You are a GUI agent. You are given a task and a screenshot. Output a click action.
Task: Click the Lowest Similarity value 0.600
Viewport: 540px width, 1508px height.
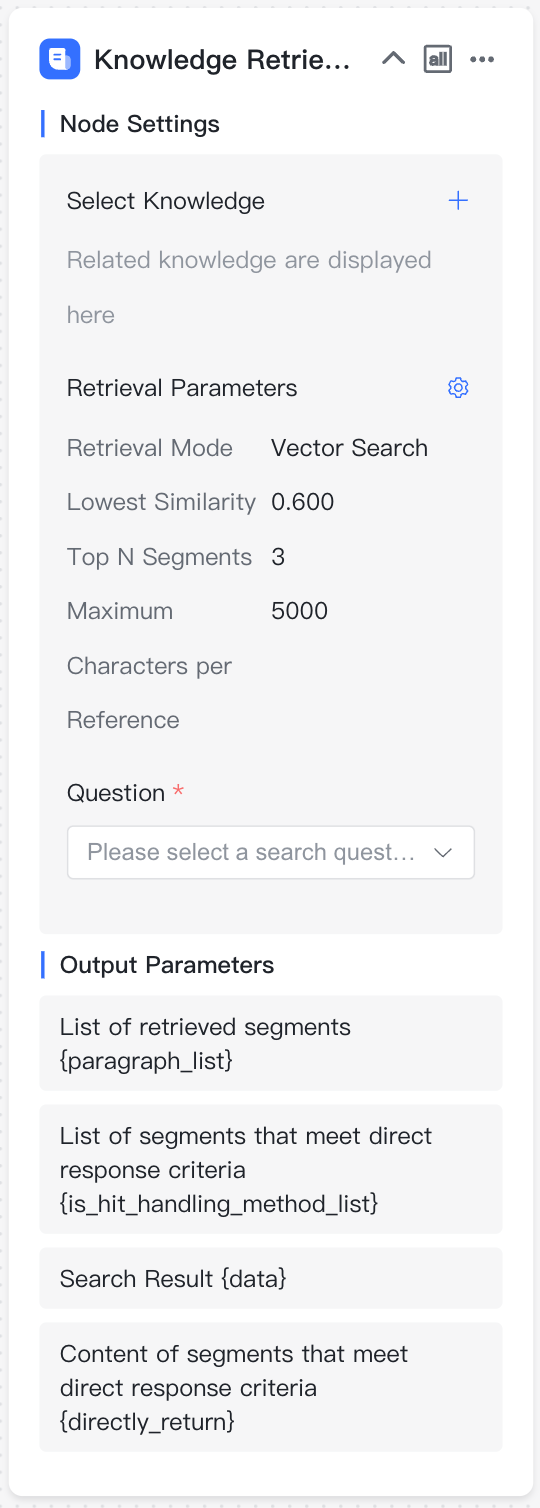click(x=303, y=502)
